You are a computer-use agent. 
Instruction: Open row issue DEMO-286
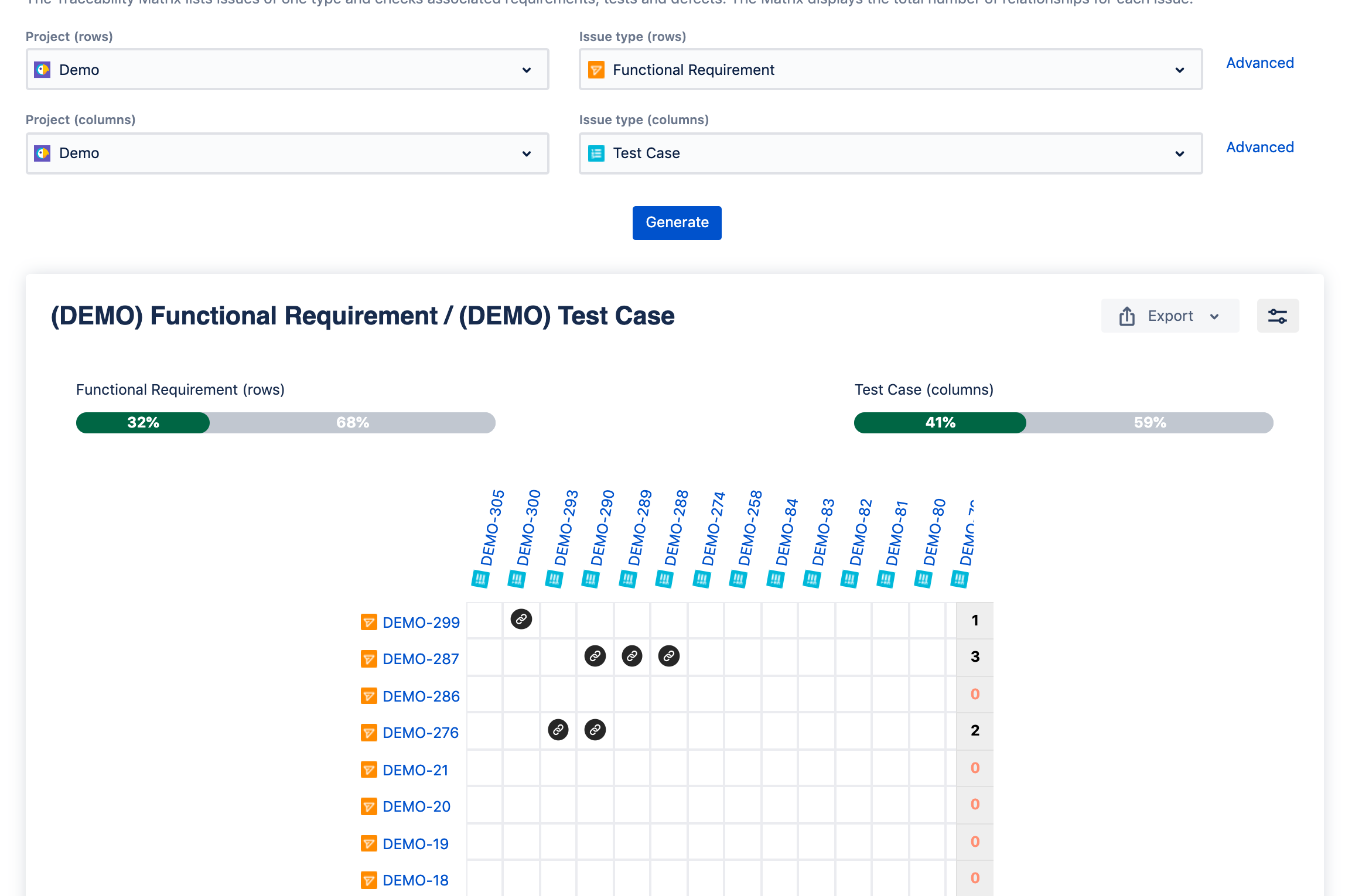point(421,696)
